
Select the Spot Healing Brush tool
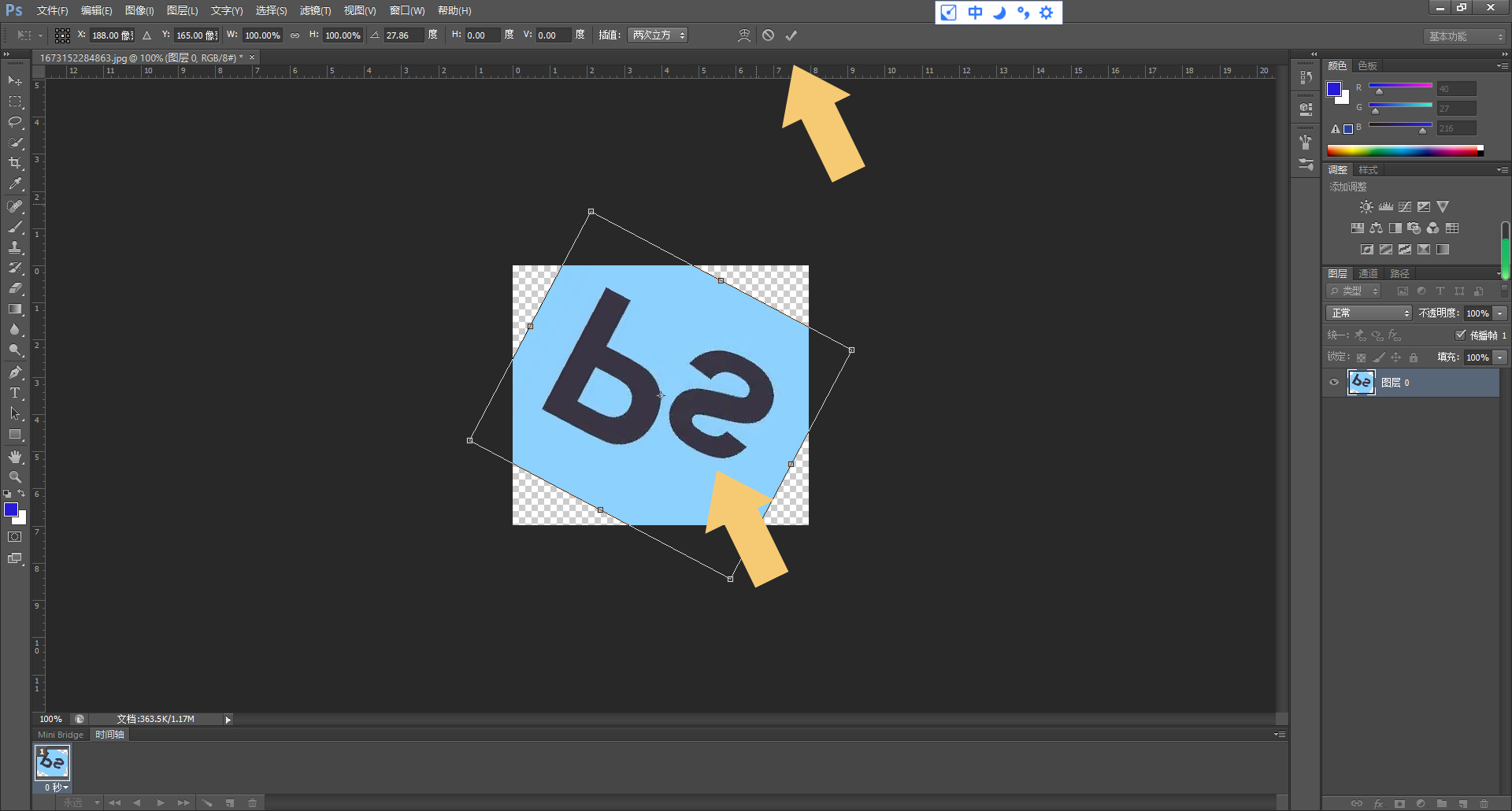pos(15,206)
